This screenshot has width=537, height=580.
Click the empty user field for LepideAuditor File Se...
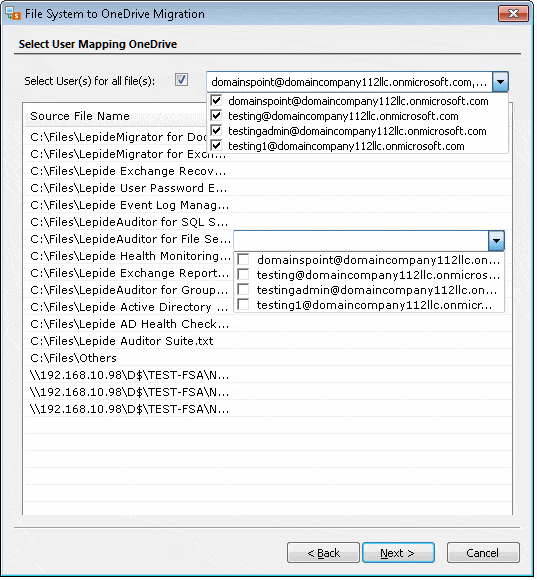(x=361, y=240)
